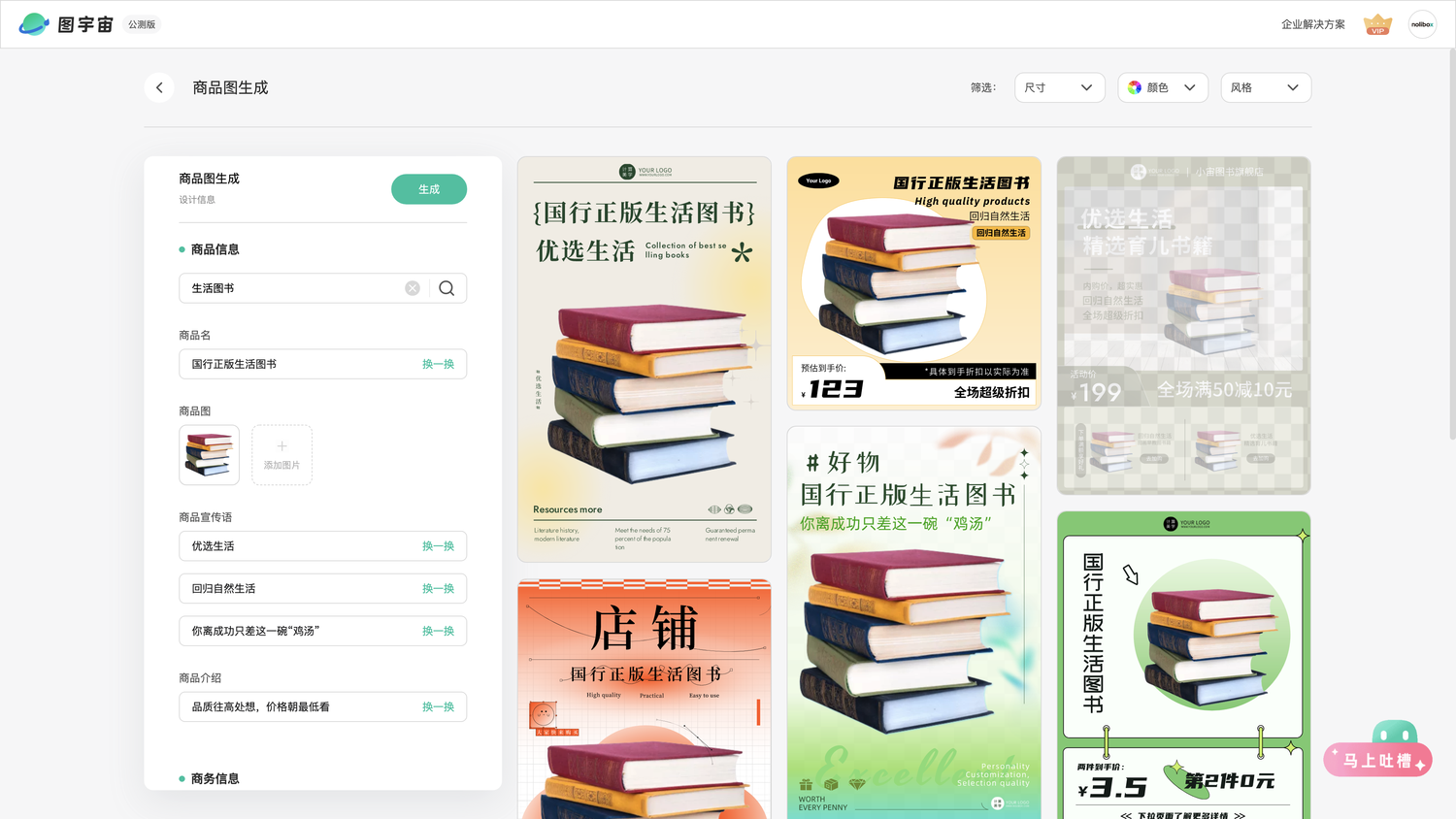This screenshot has width=1456, height=819.
Task: Click the 添加图片 plus tile
Action: [x=281, y=455]
